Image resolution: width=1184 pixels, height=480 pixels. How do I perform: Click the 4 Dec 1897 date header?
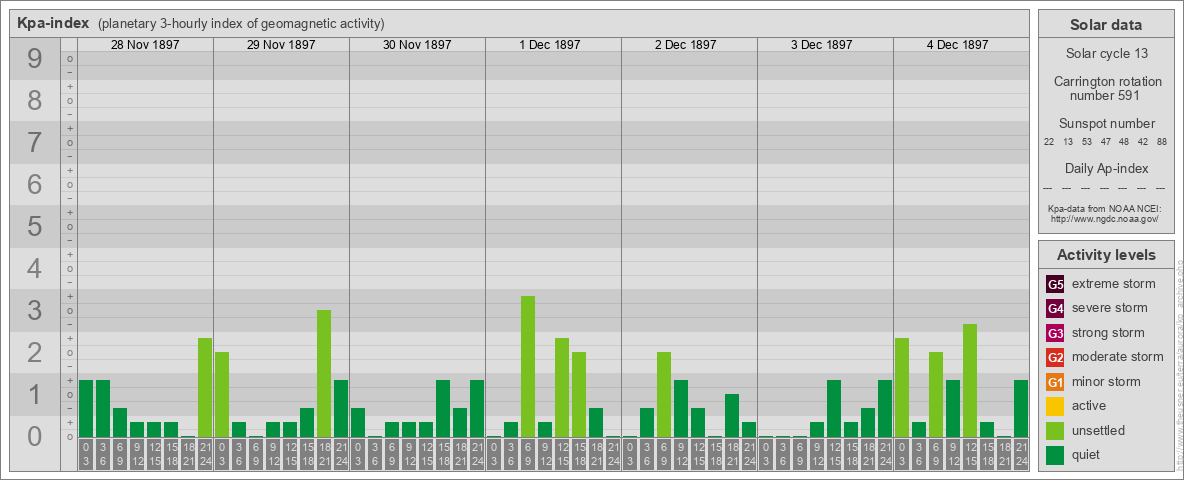[957, 45]
